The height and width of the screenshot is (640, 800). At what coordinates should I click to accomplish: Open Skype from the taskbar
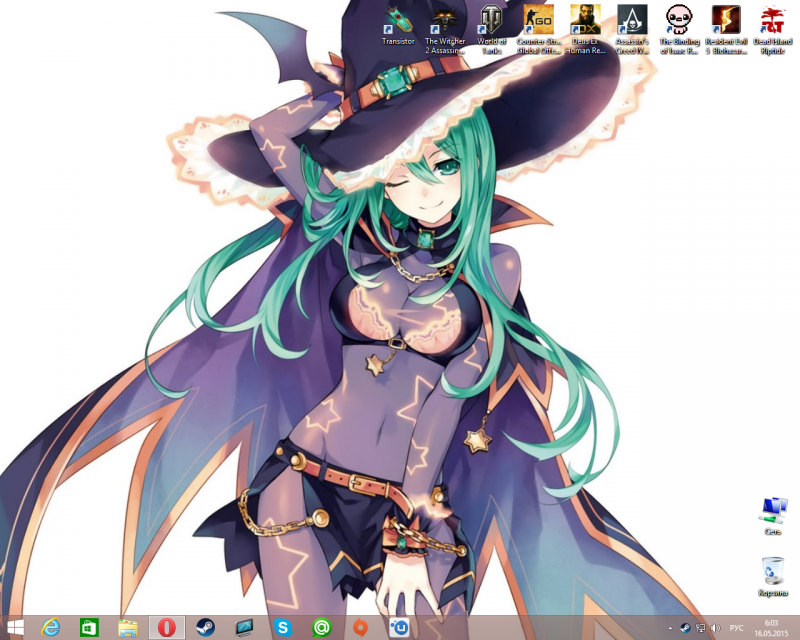click(283, 627)
